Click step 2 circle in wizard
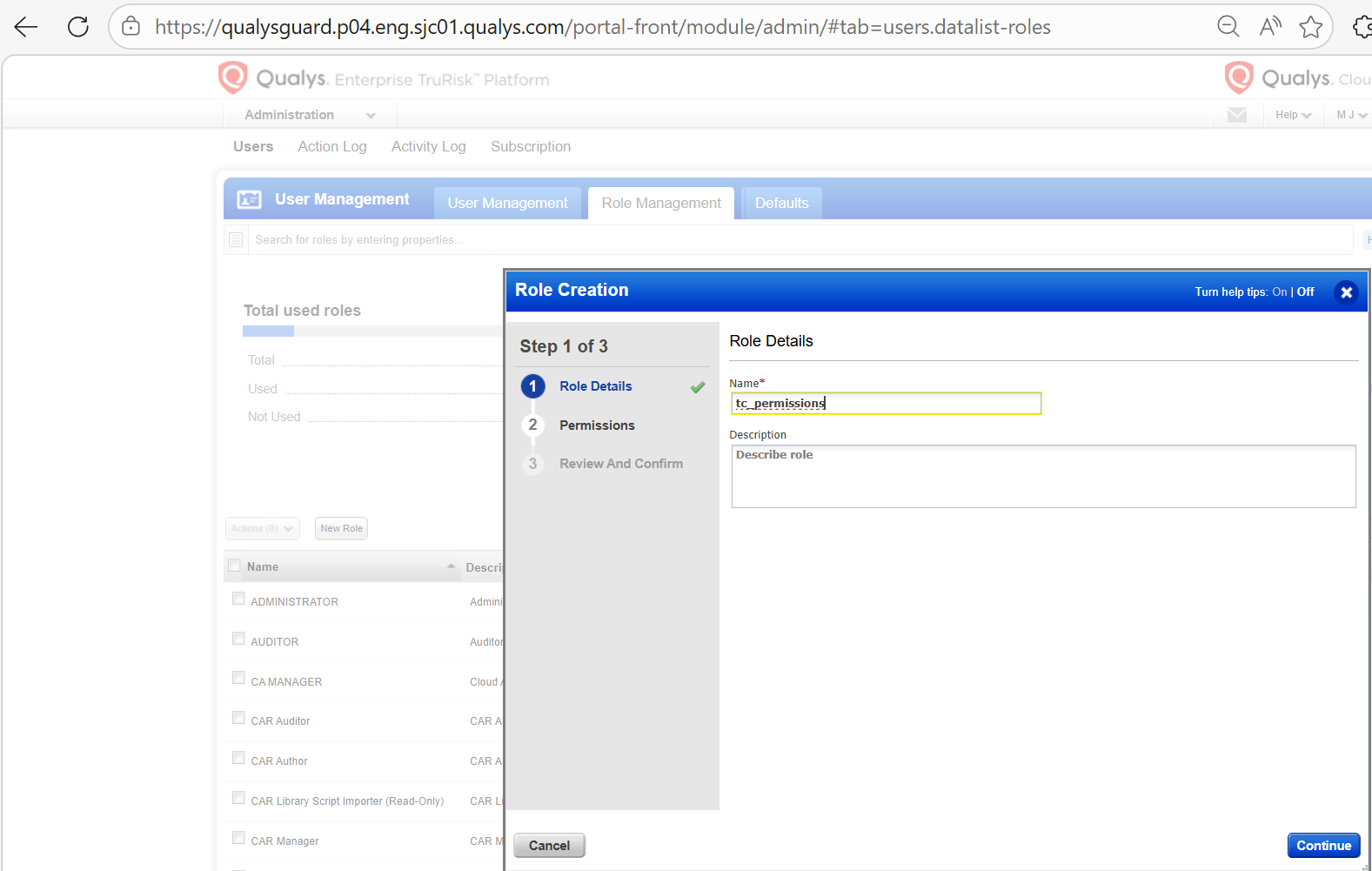The image size is (1372, 871). (x=533, y=425)
